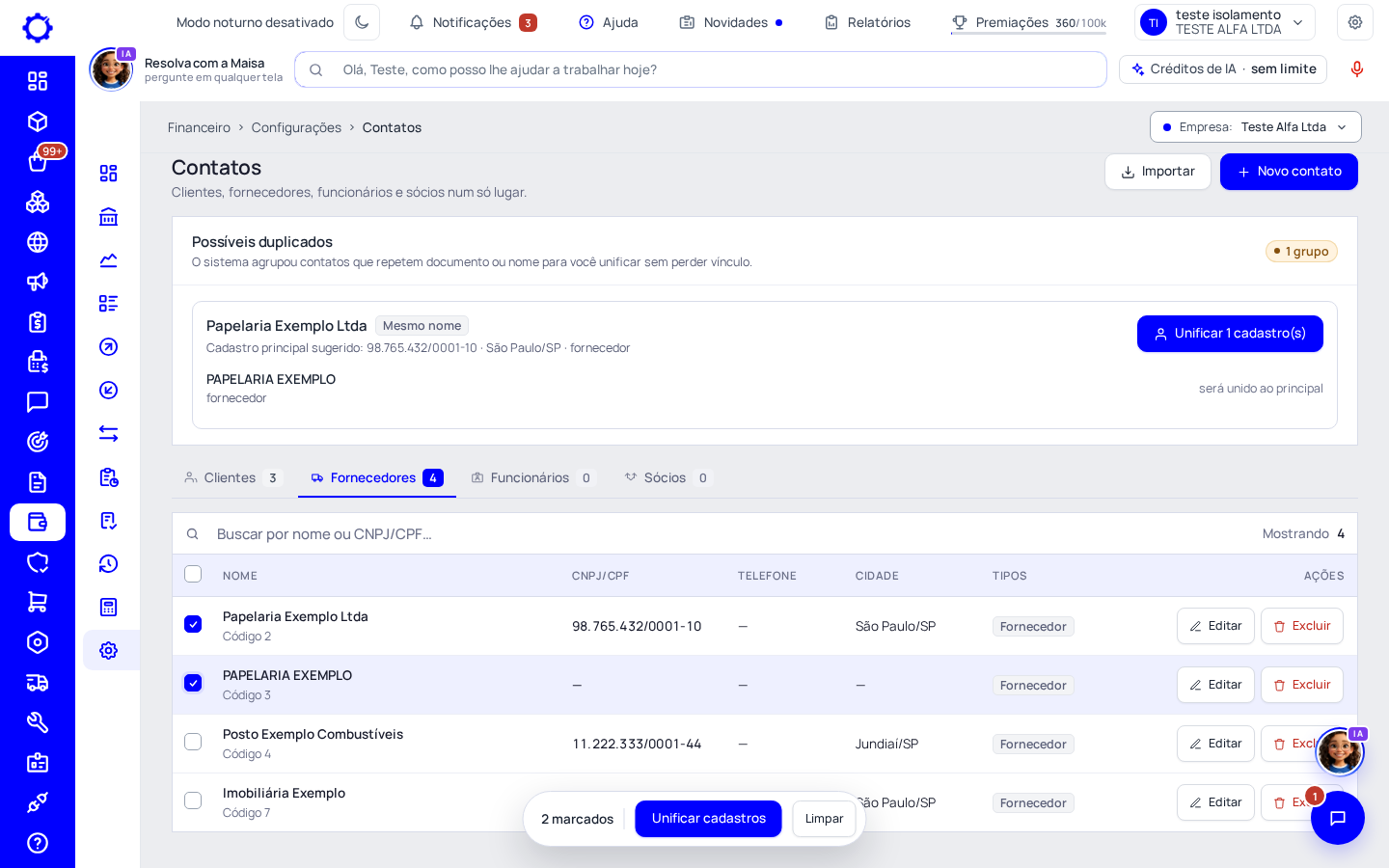Open transfer arrows icon in submenu

coord(109,433)
